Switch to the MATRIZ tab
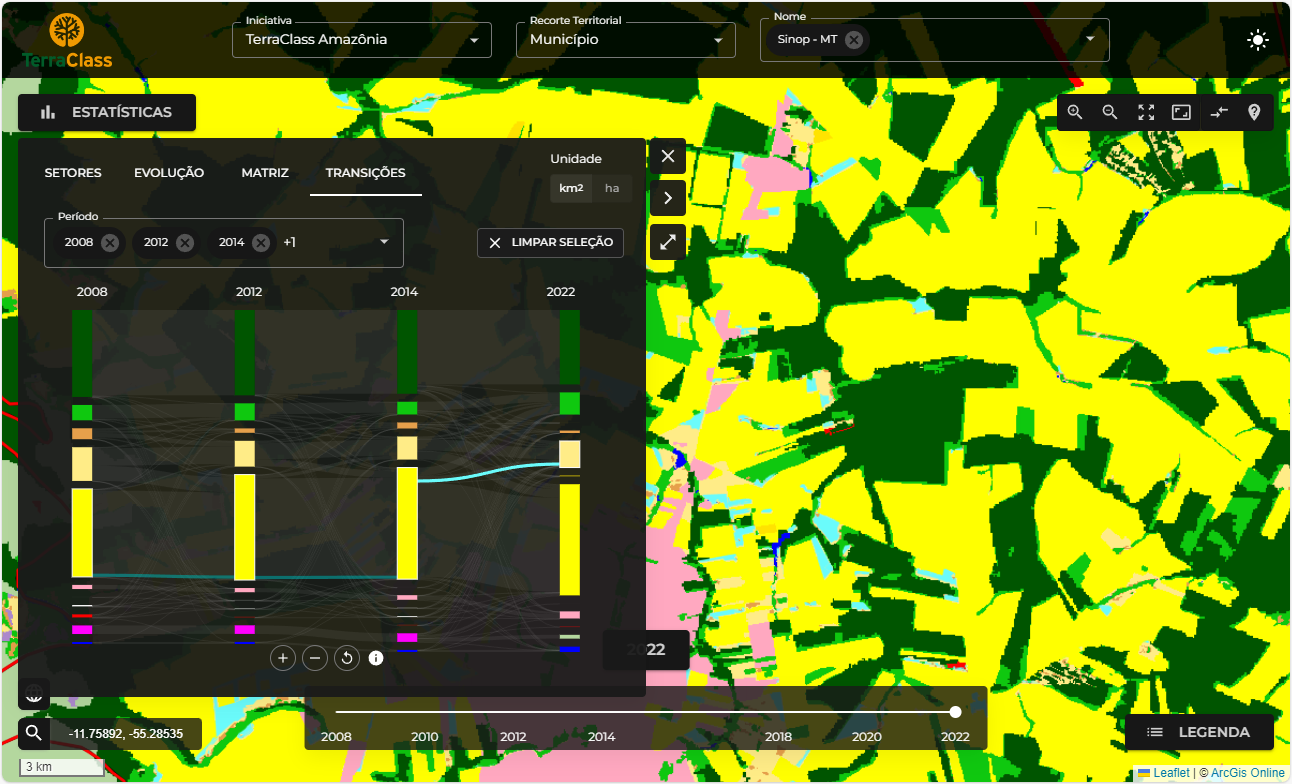The height and width of the screenshot is (784, 1292). click(x=265, y=173)
